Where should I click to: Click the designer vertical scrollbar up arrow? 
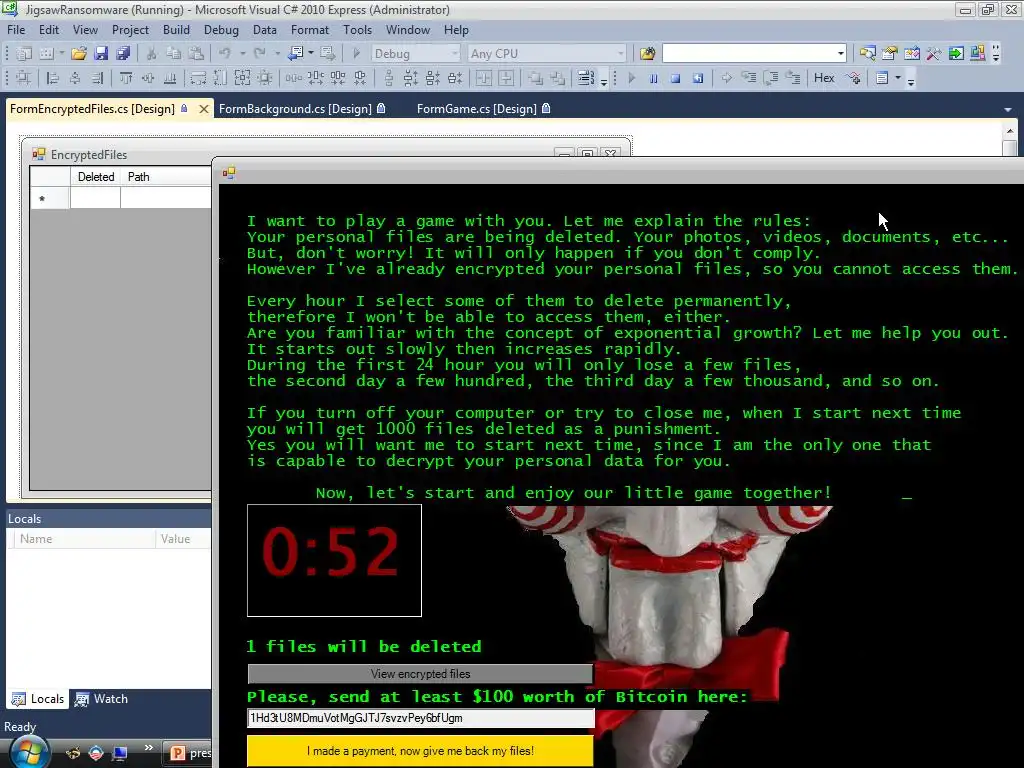(x=1010, y=131)
